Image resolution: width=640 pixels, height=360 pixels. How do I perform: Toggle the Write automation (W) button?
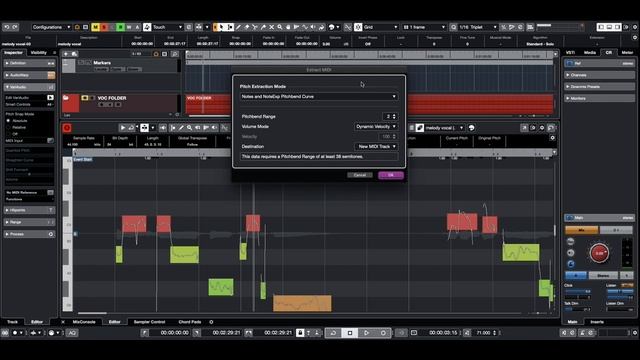129,27
